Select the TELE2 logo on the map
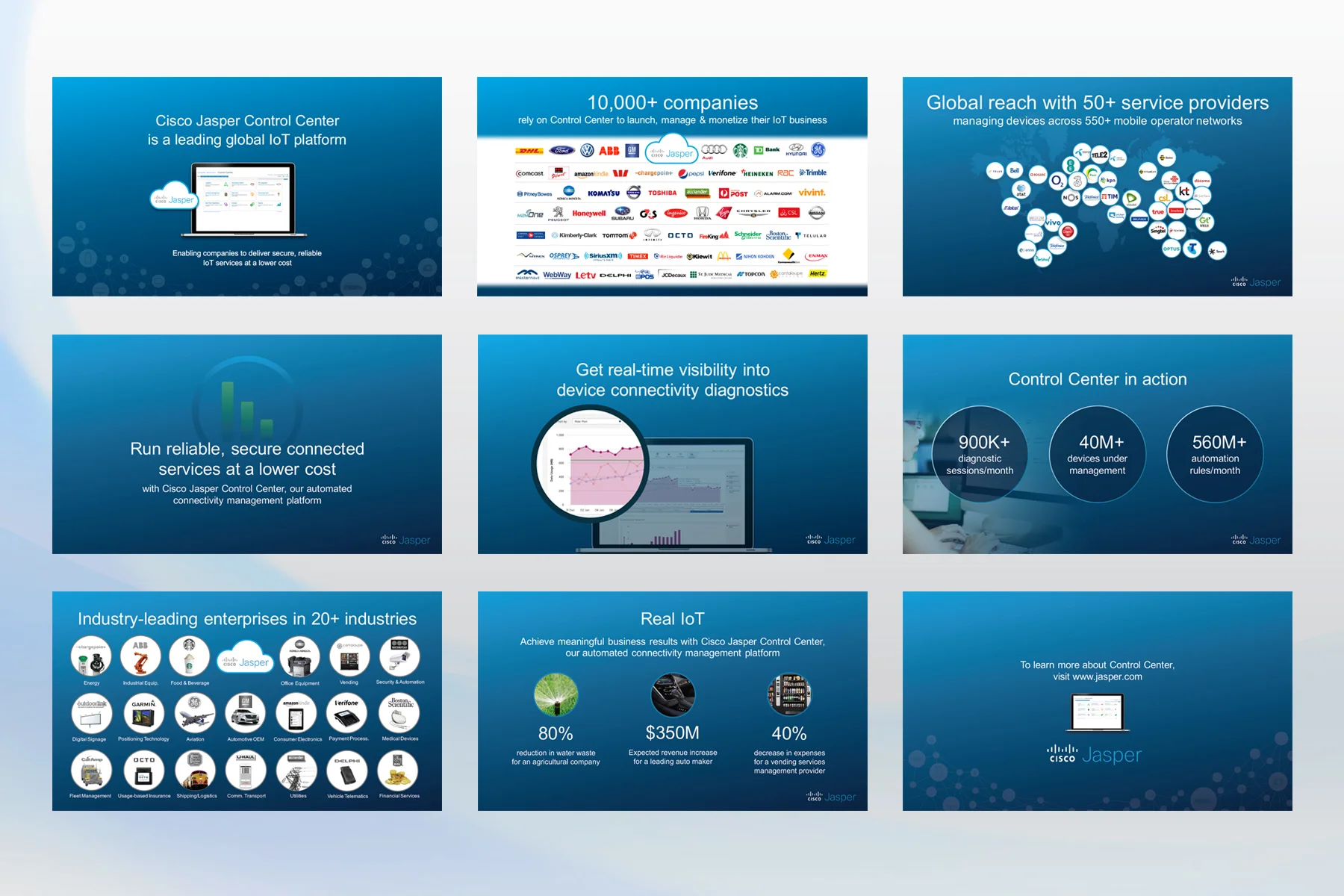 [x=1099, y=155]
